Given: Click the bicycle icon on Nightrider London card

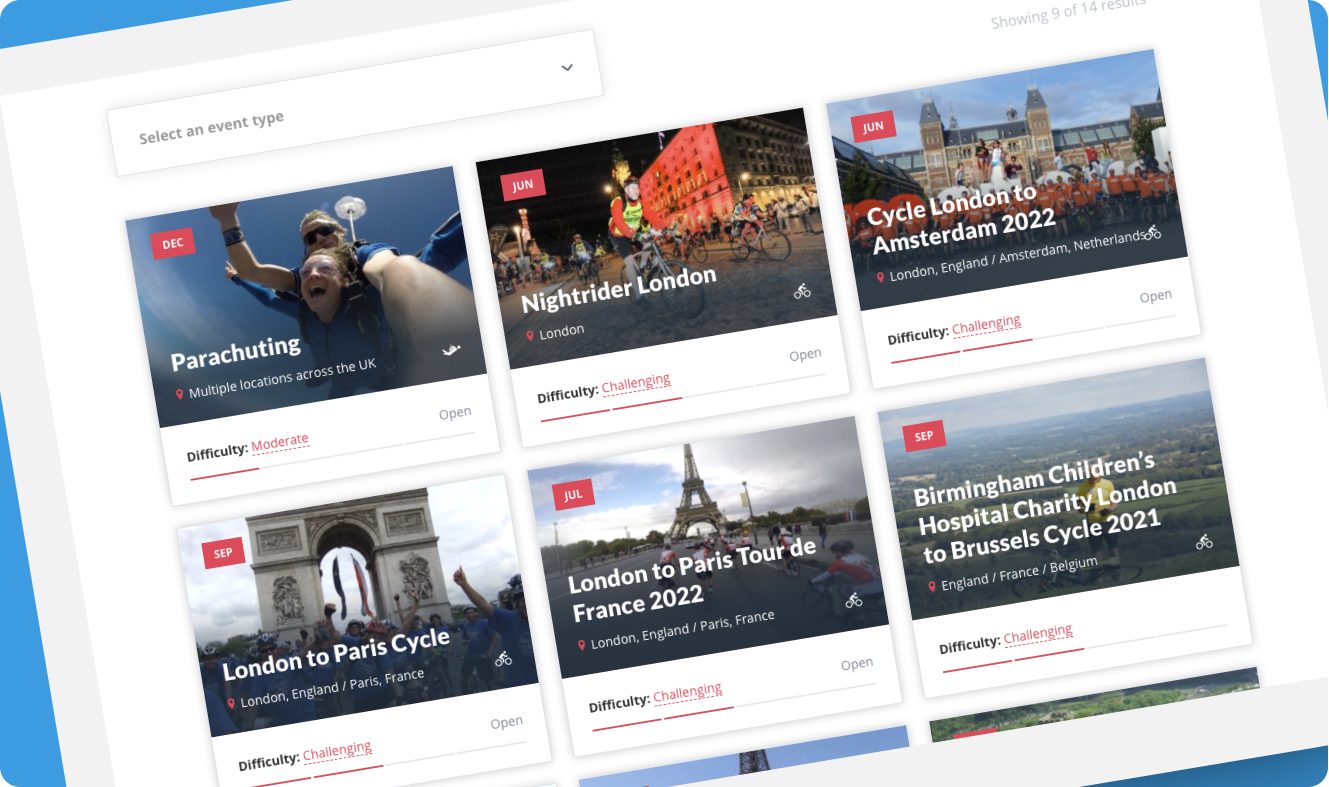Looking at the screenshot, I should tap(802, 291).
